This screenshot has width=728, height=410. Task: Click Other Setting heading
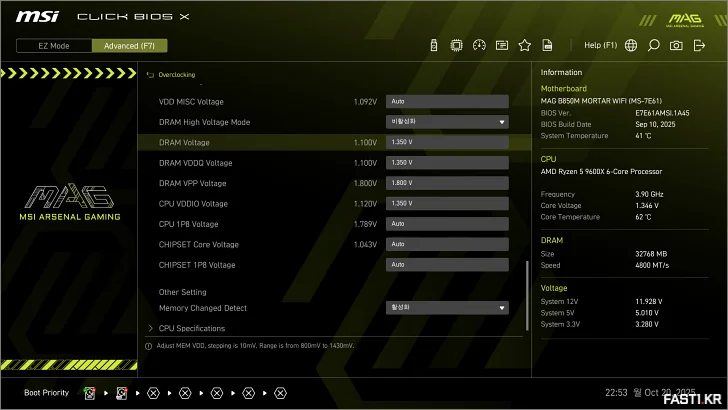click(182, 292)
